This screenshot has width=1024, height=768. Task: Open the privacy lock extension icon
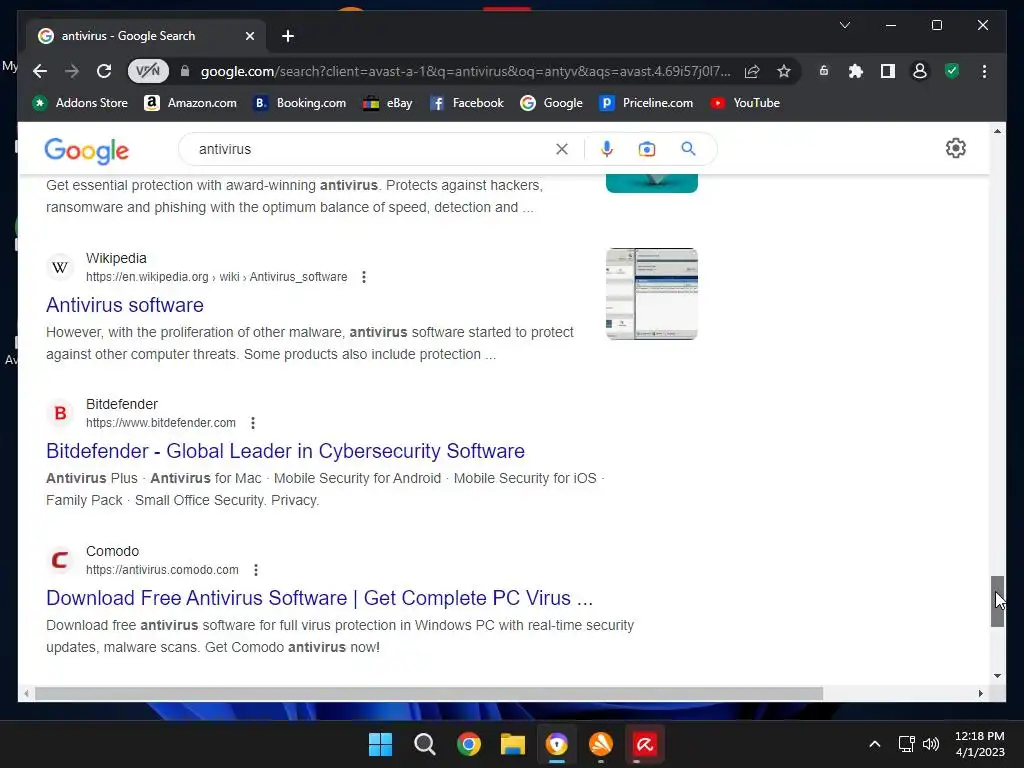pos(824,71)
